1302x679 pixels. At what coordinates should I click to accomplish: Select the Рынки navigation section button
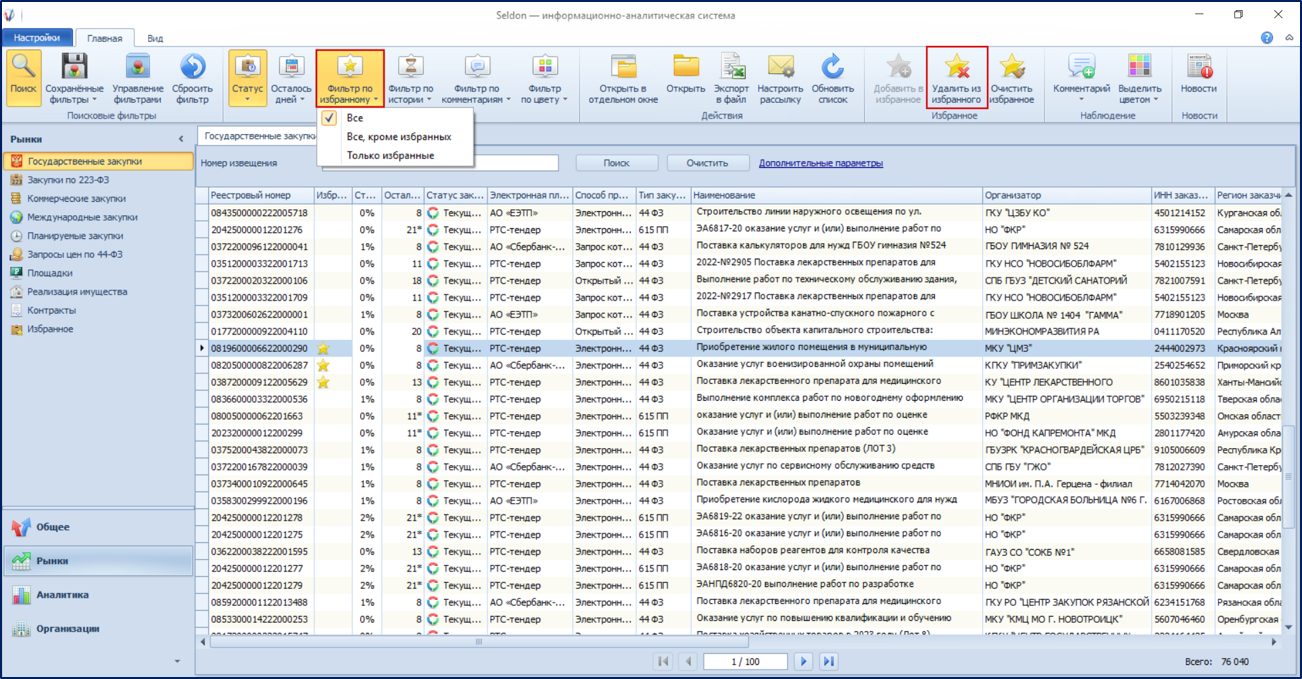pyautogui.click(x=97, y=561)
